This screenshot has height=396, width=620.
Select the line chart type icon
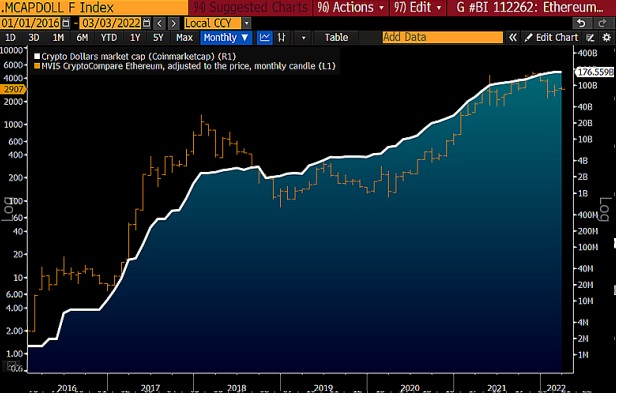click(265, 38)
